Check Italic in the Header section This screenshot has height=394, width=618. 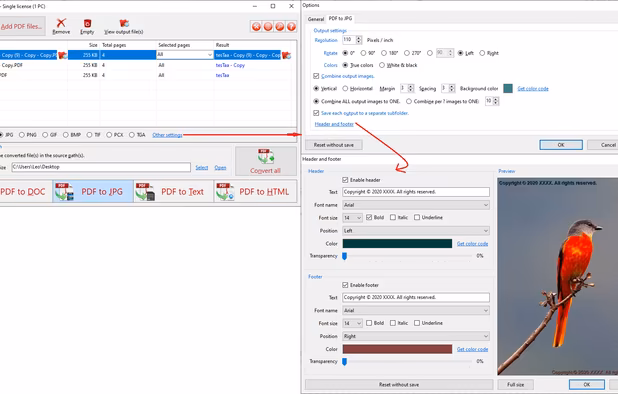(x=393, y=217)
